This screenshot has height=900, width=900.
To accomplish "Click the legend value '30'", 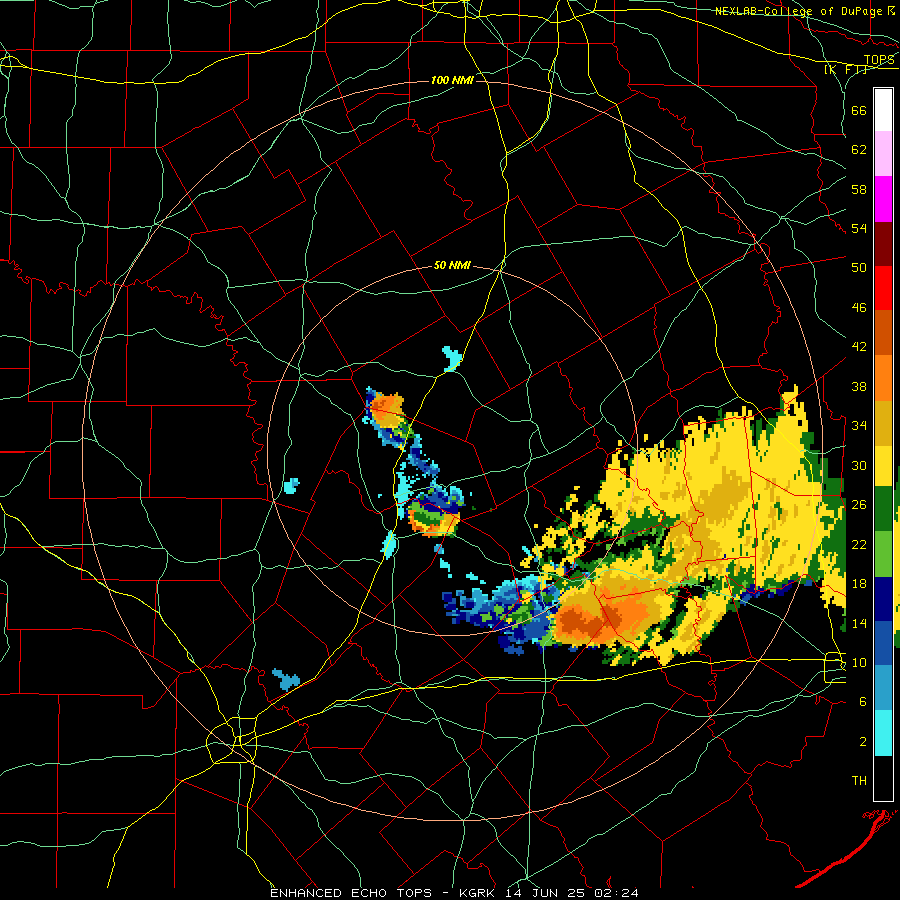I will click(x=859, y=465).
